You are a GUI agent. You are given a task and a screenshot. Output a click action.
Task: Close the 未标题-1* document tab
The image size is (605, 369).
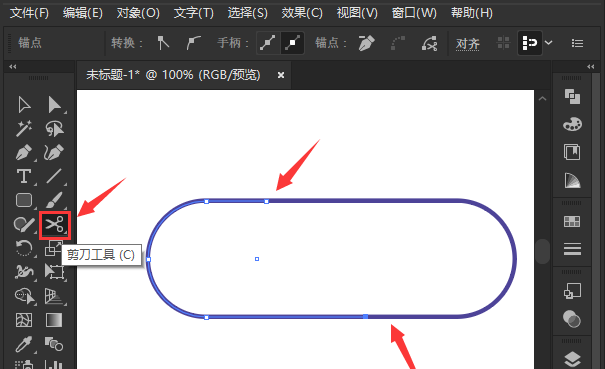(x=281, y=75)
